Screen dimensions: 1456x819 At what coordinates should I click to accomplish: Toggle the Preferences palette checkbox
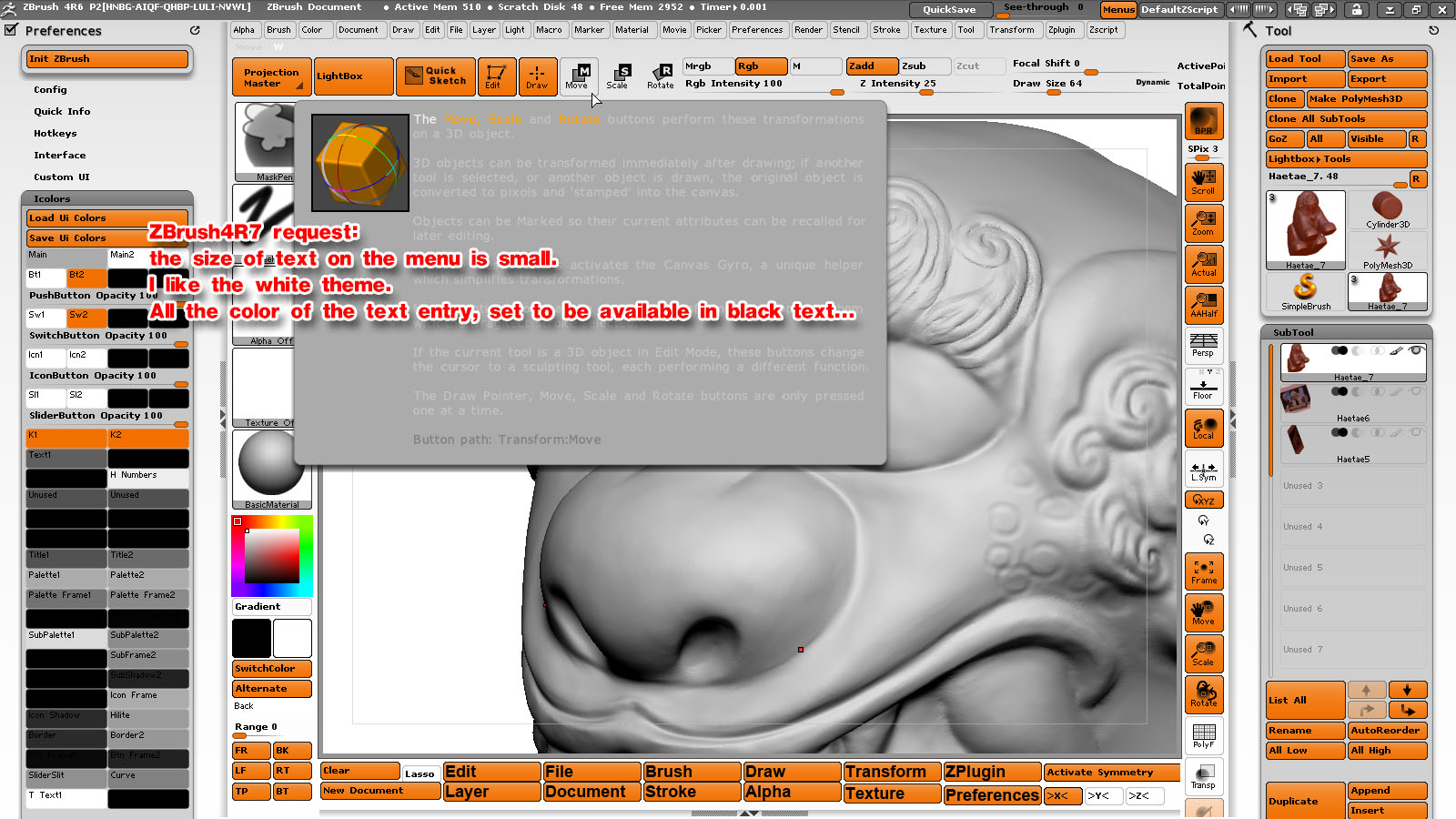pyautogui.click(x=11, y=29)
